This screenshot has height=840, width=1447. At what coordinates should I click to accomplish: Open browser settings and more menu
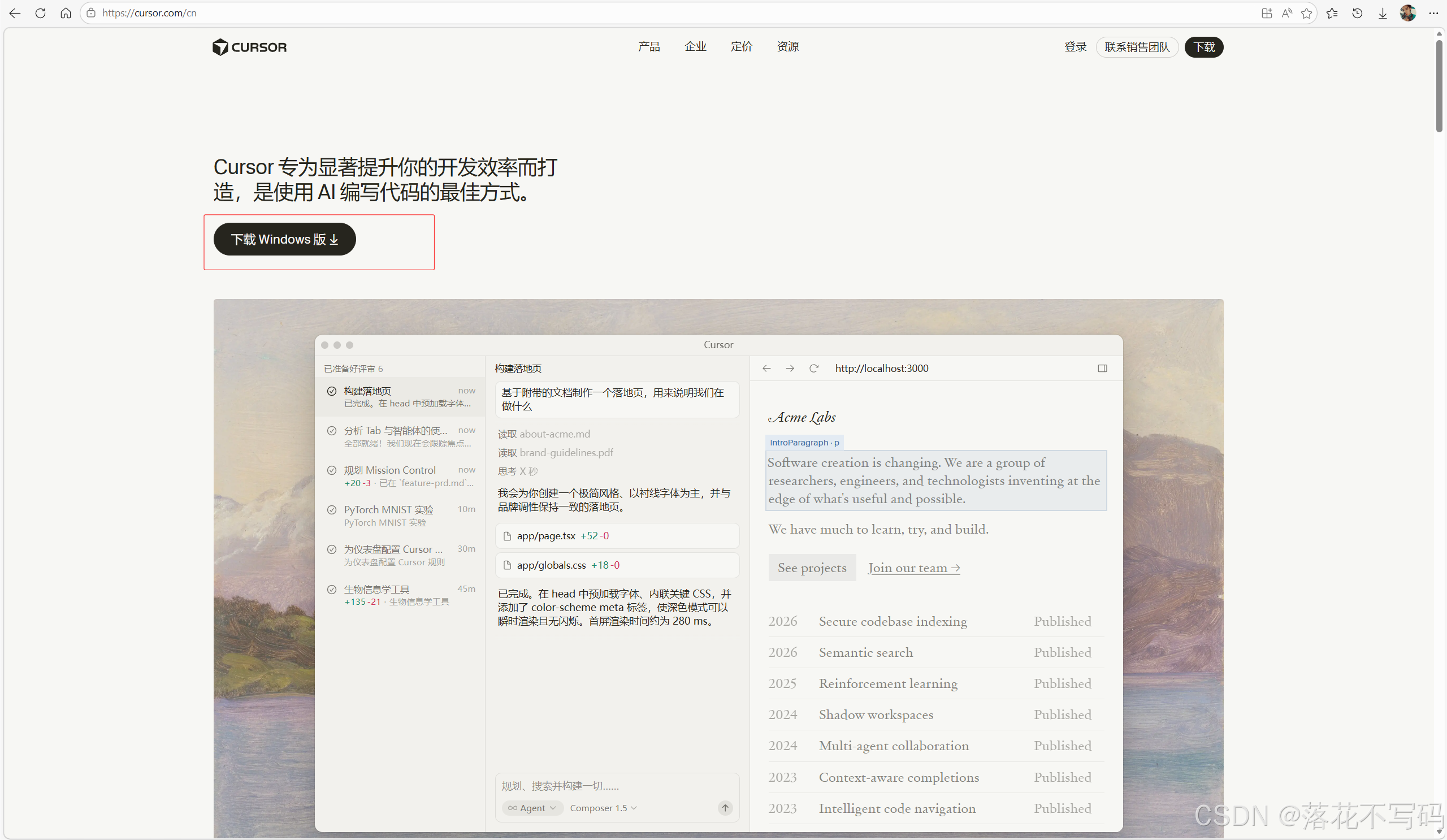point(1433,13)
